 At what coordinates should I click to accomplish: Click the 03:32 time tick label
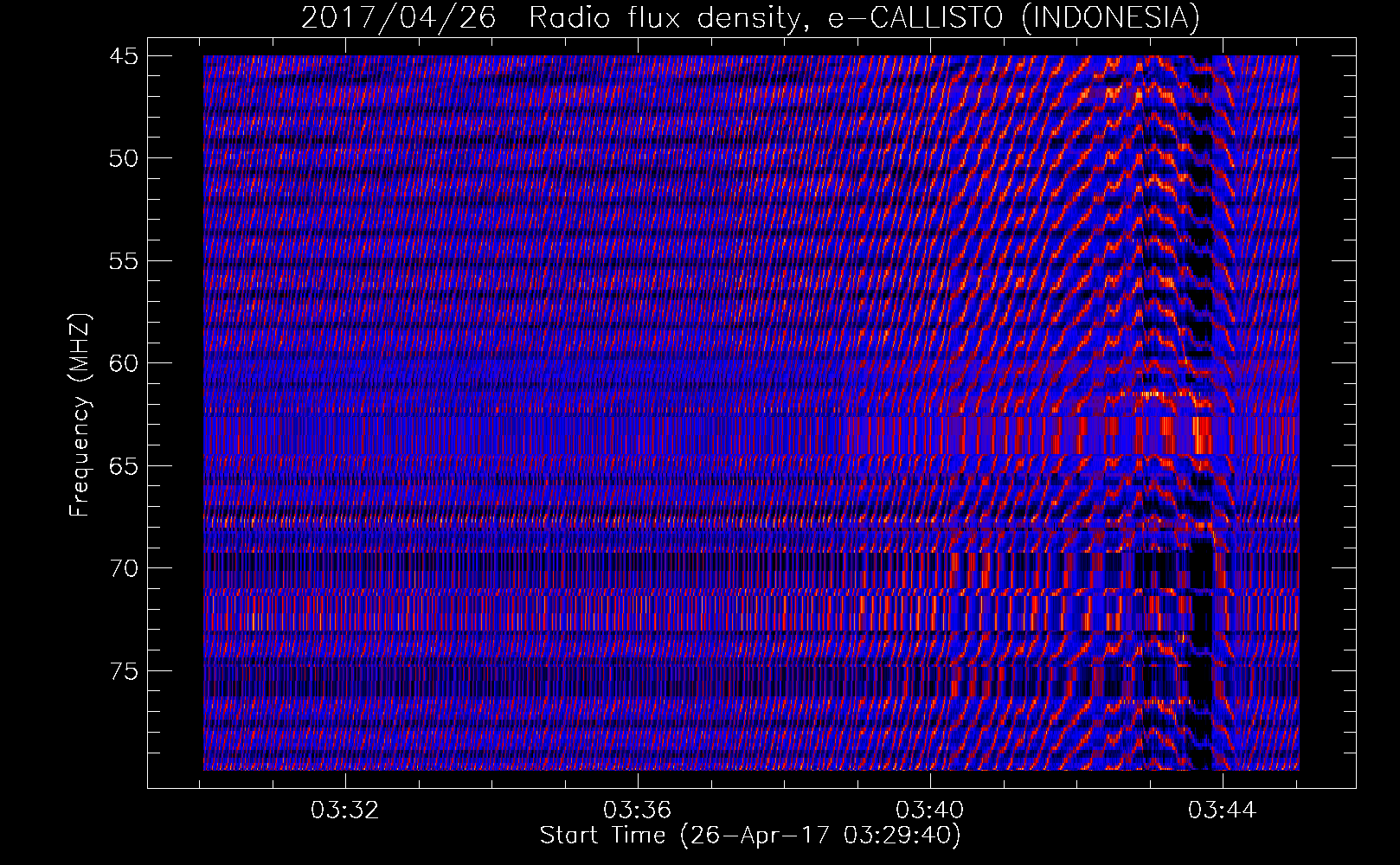345,811
